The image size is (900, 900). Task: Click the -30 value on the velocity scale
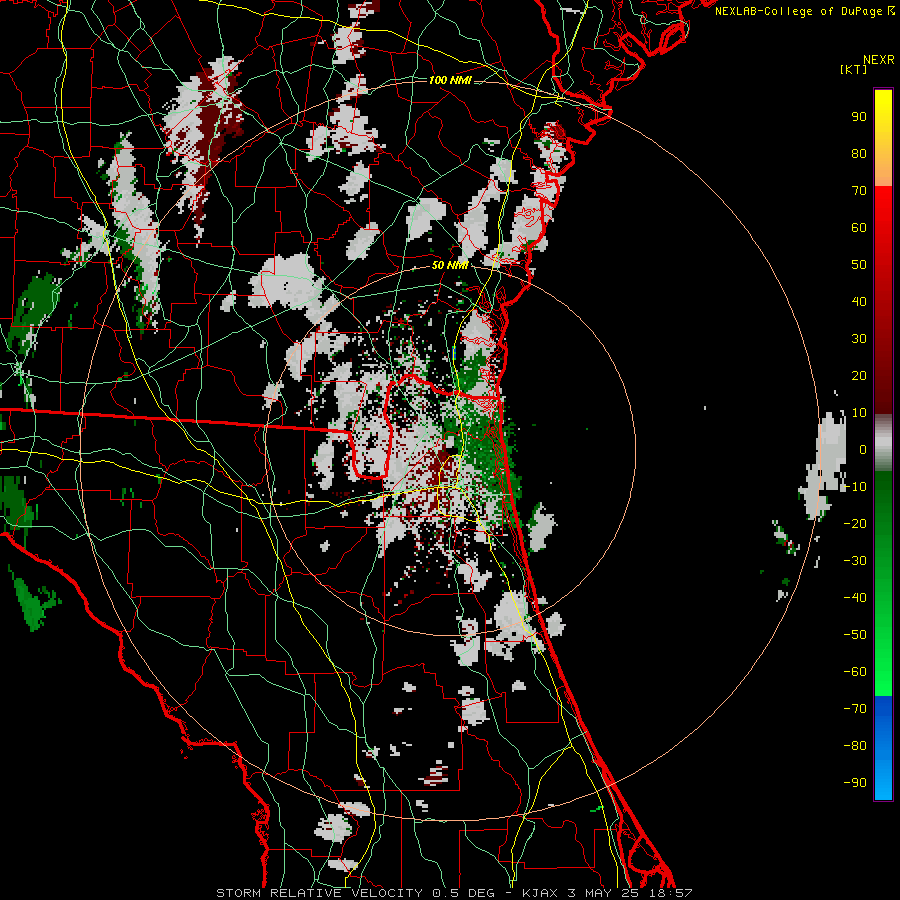[x=855, y=560]
